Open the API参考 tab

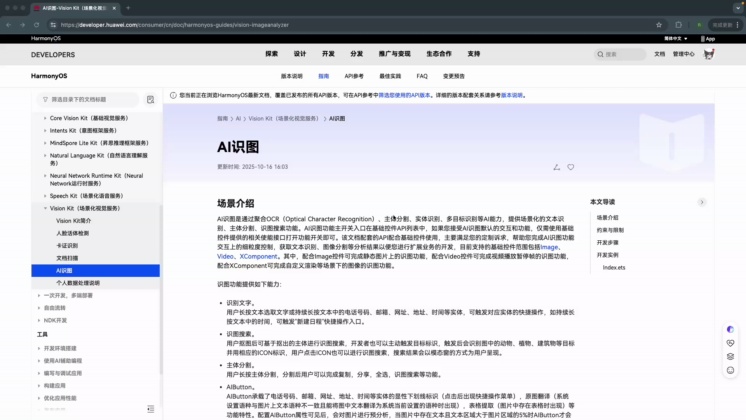point(354,76)
